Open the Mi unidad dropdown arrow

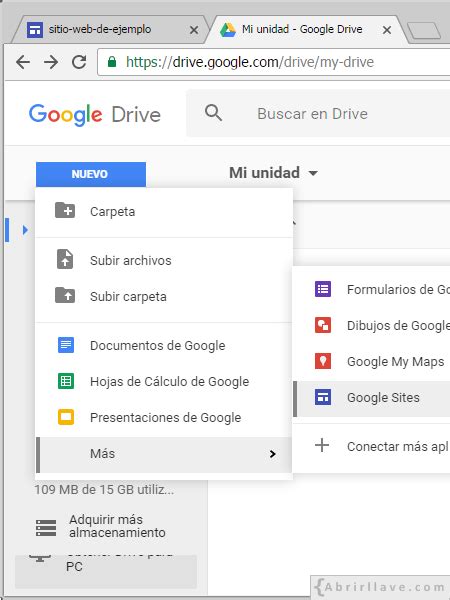(313, 173)
